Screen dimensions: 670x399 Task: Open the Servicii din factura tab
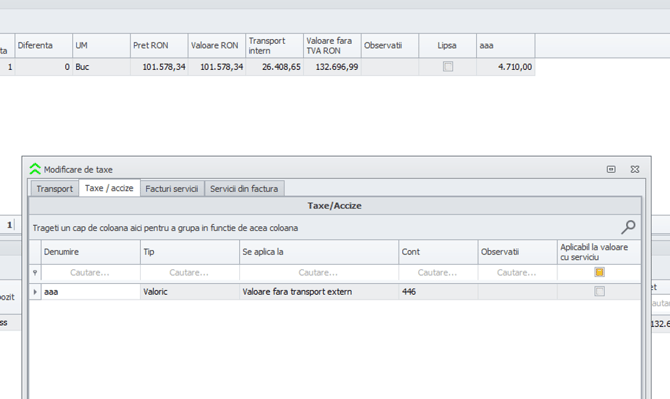tap(244, 189)
